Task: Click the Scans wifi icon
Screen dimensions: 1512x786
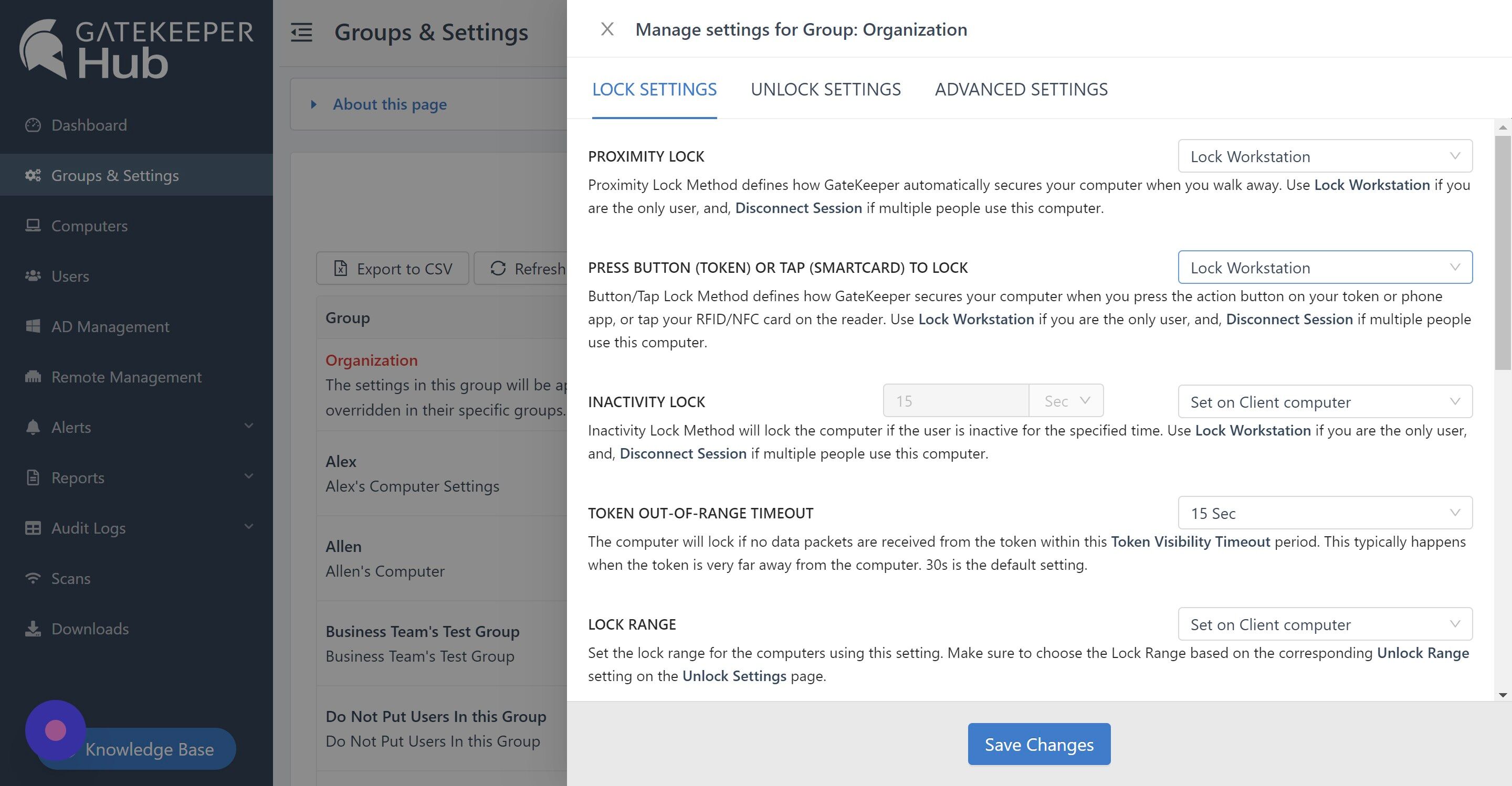Action: click(33, 579)
